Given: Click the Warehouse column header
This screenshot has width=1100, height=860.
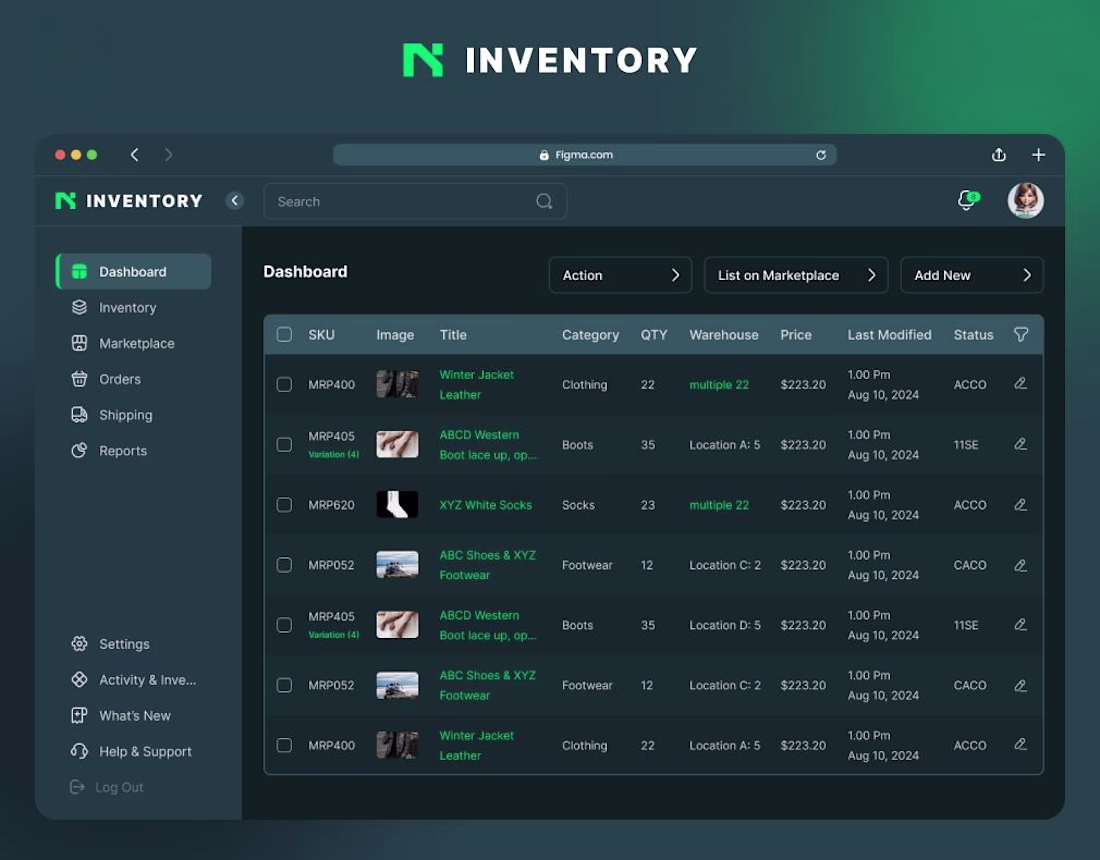Looking at the screenshot, I should pyautogui.click(x=723, y=335).
